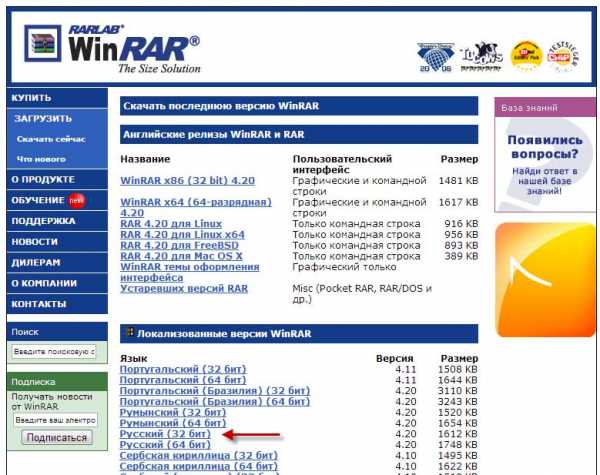Click the email subscription input field
This screenshot has width=600, height=475.
point(55,420)
